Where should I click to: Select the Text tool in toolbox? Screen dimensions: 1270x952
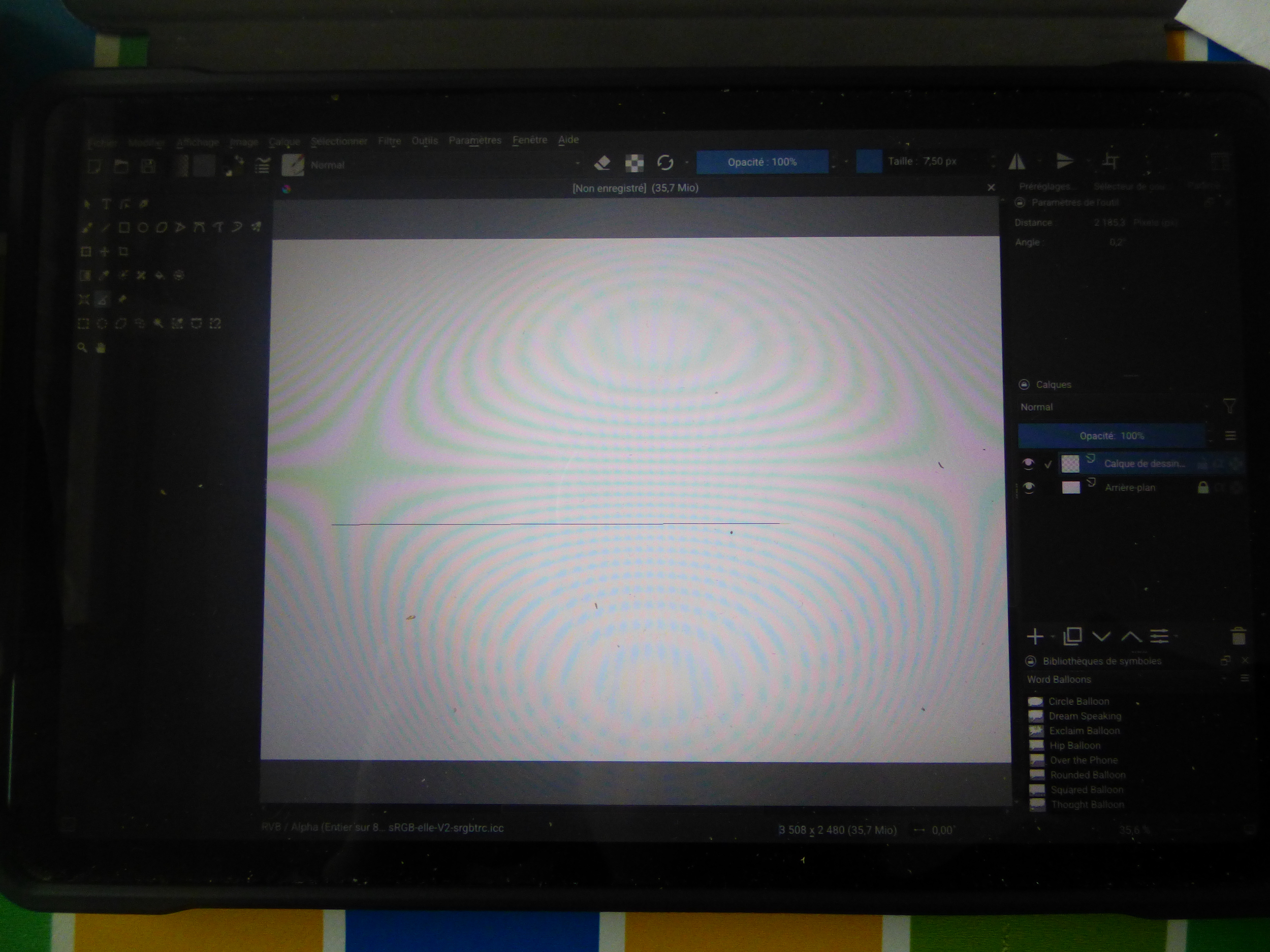[106, 204]
